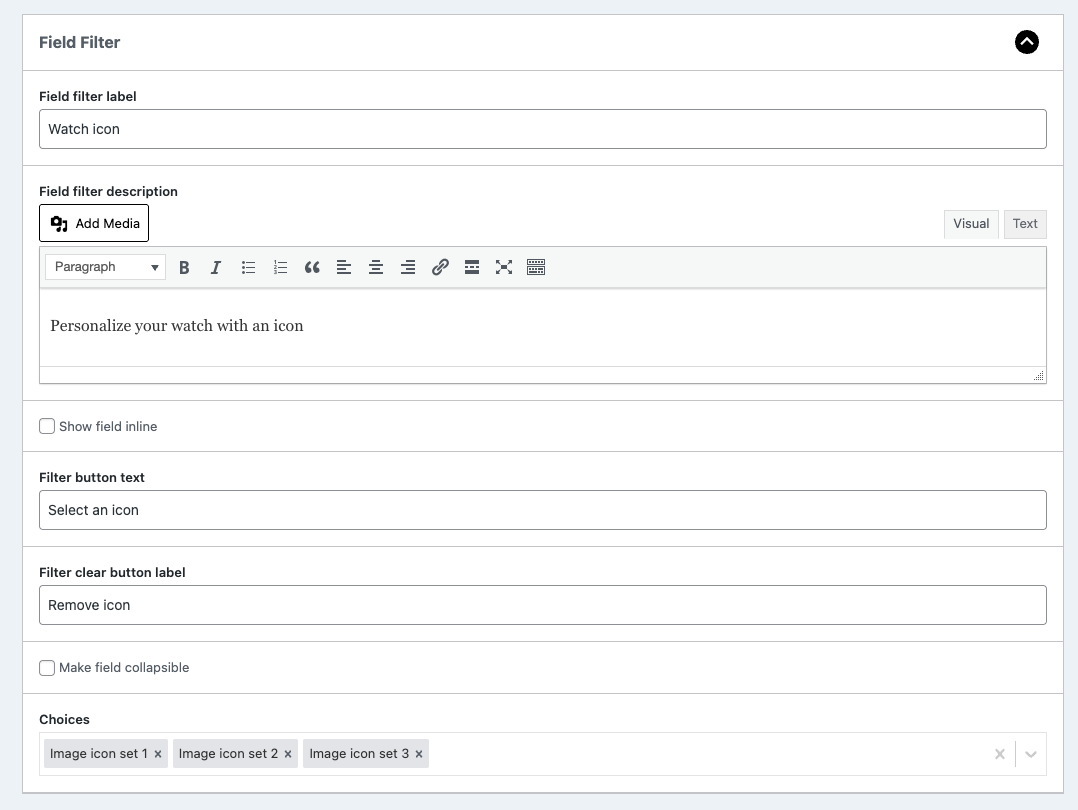Screen dimensions: 1078x810
Task: Click the Filter button text input field
Action: coord(542,510)
